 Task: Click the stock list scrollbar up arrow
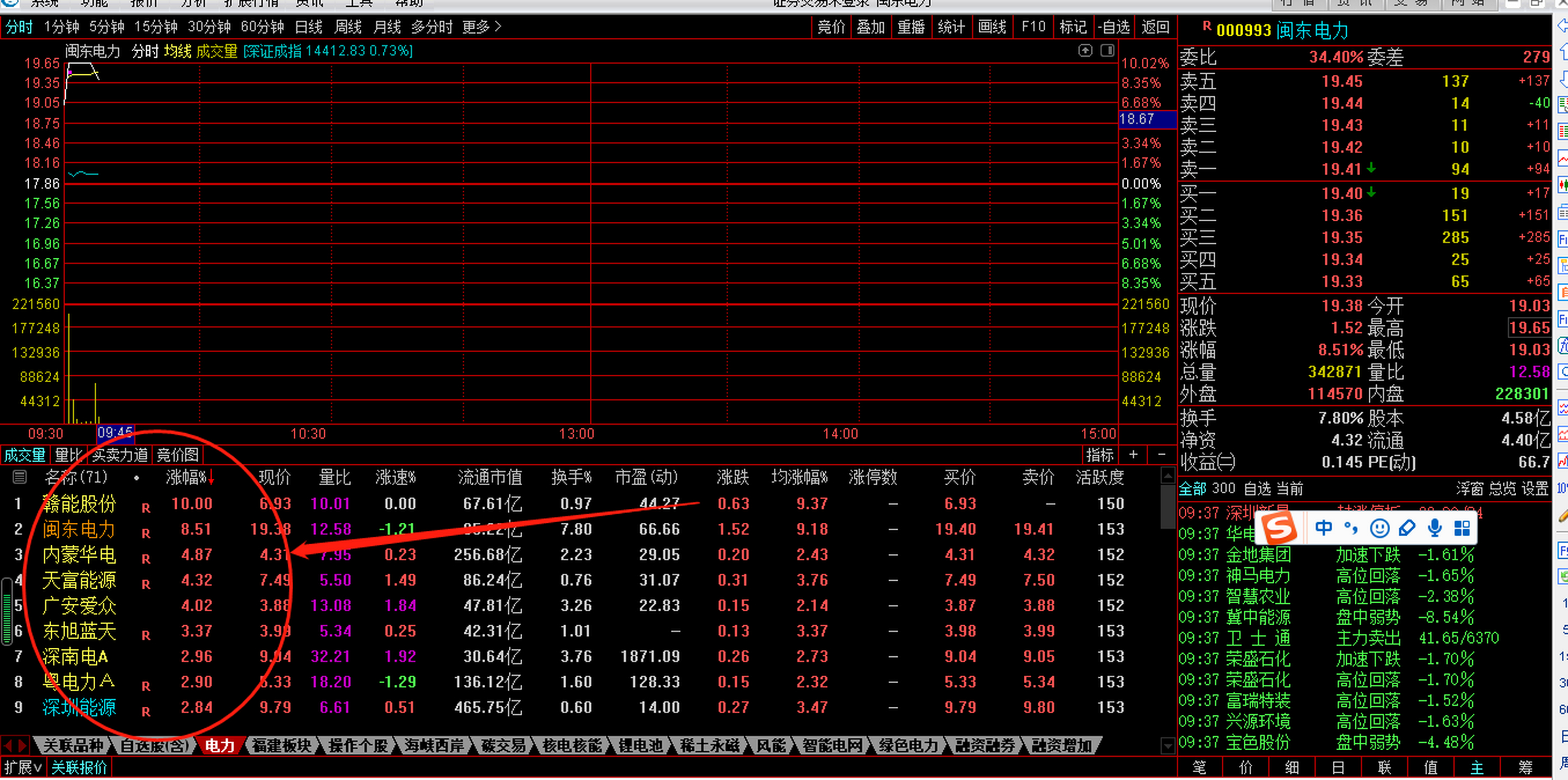1168,475
